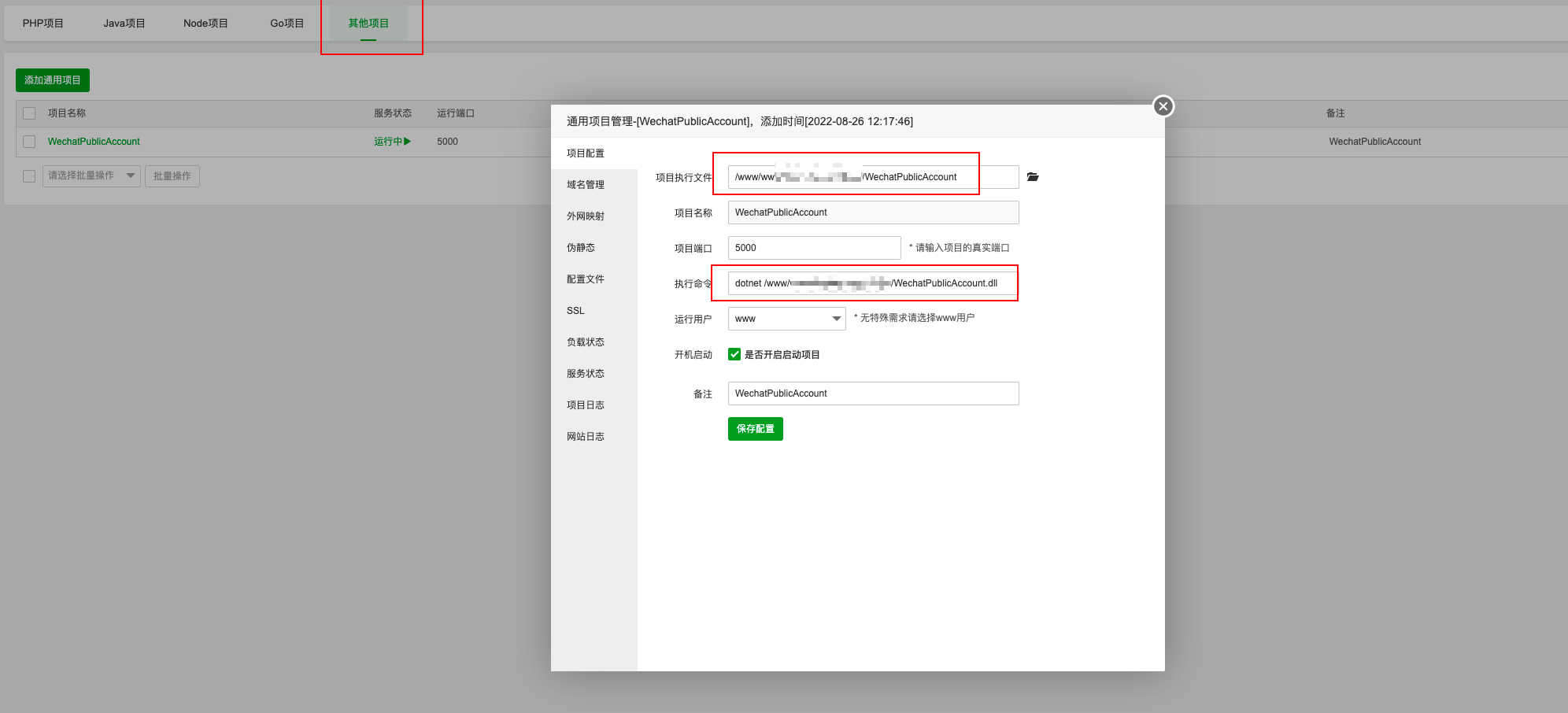Click the 备注 column header
The image size is (1568, 713).
coord(1336,113)
